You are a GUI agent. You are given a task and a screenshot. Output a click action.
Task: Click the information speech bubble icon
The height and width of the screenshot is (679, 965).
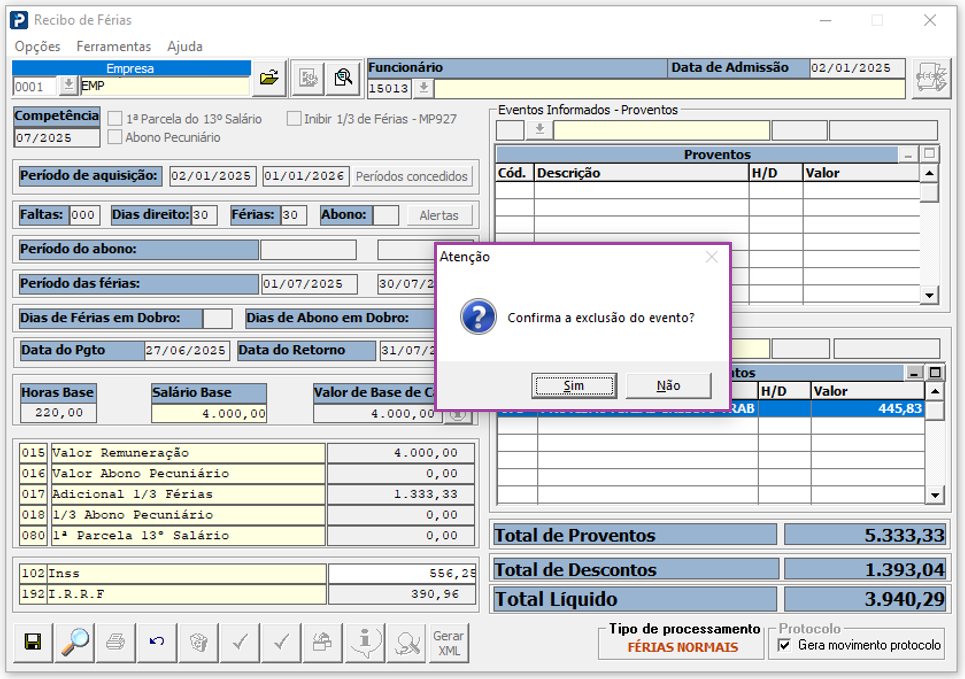pos(365,642)
